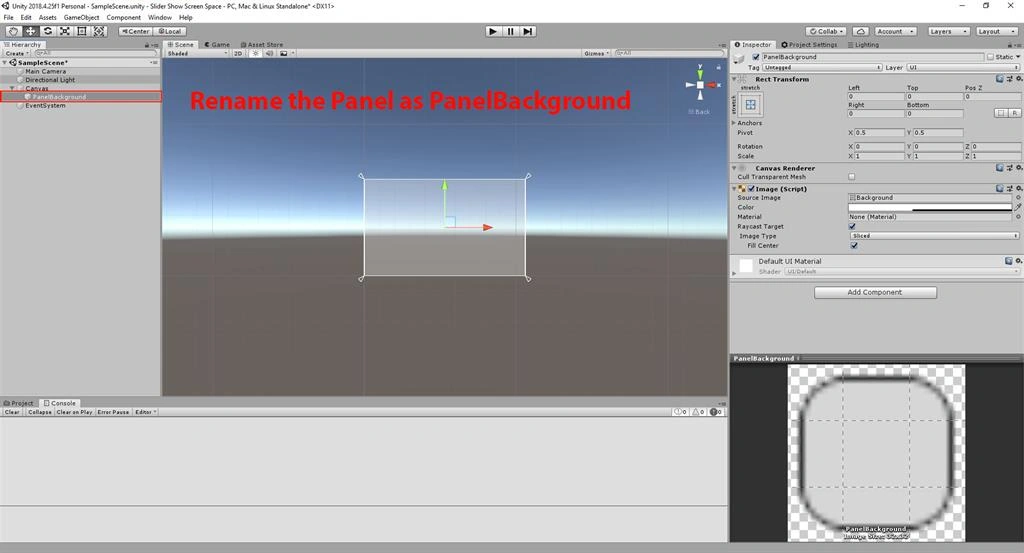1024x553 pixels.
Task: Toggle Local handle rotation button
Action: coord(170,31)
